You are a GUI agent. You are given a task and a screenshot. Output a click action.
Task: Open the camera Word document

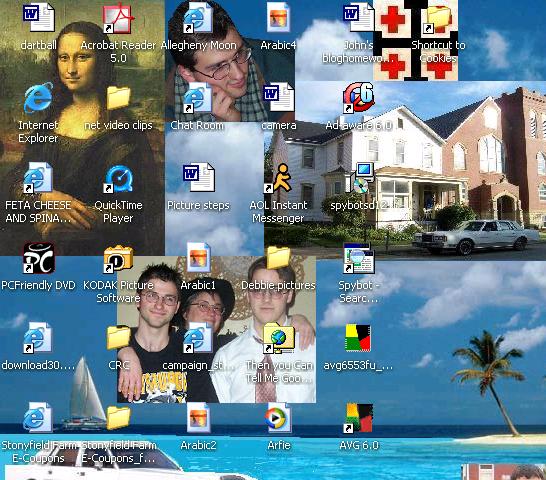coord(279,98)
